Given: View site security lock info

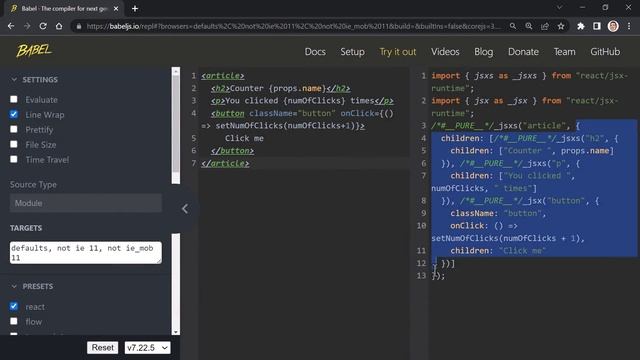Looking at the screenshot, I should [x=79, y=26].
